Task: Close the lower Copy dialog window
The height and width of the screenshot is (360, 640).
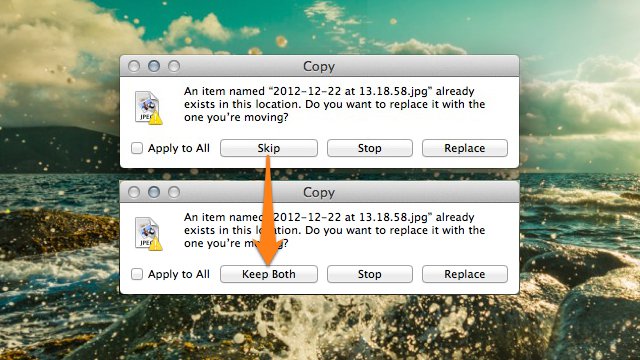Action: [134, 192]
